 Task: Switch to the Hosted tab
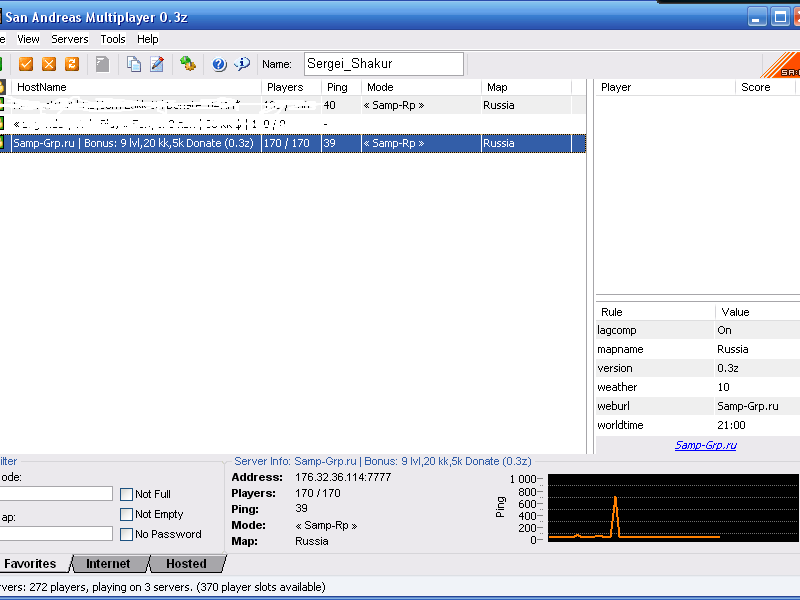[186, 564]
